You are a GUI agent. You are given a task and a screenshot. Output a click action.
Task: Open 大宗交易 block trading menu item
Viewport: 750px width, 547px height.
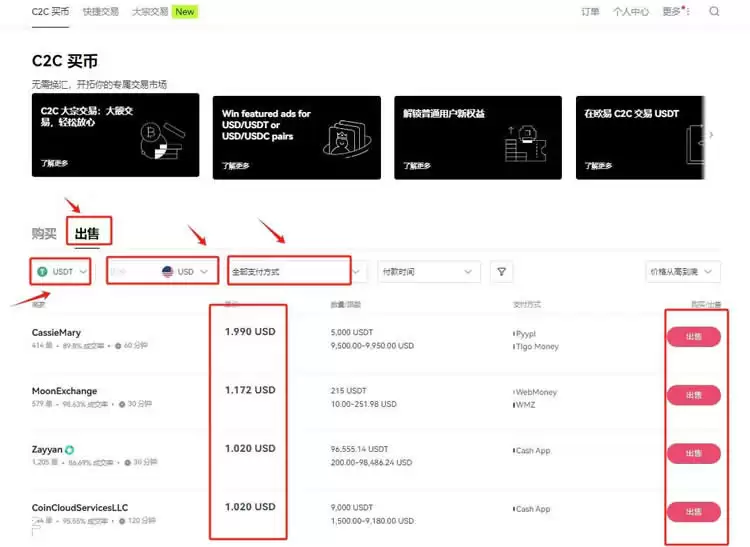pos(150,12)
